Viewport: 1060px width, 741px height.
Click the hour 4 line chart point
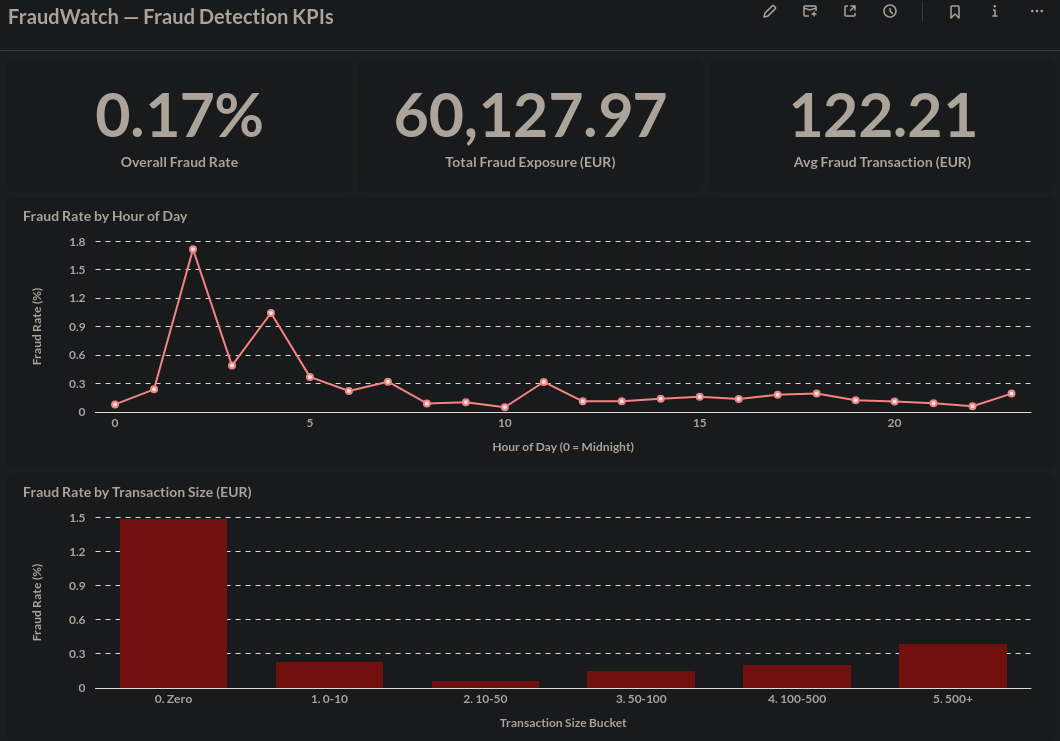(271, 313)
